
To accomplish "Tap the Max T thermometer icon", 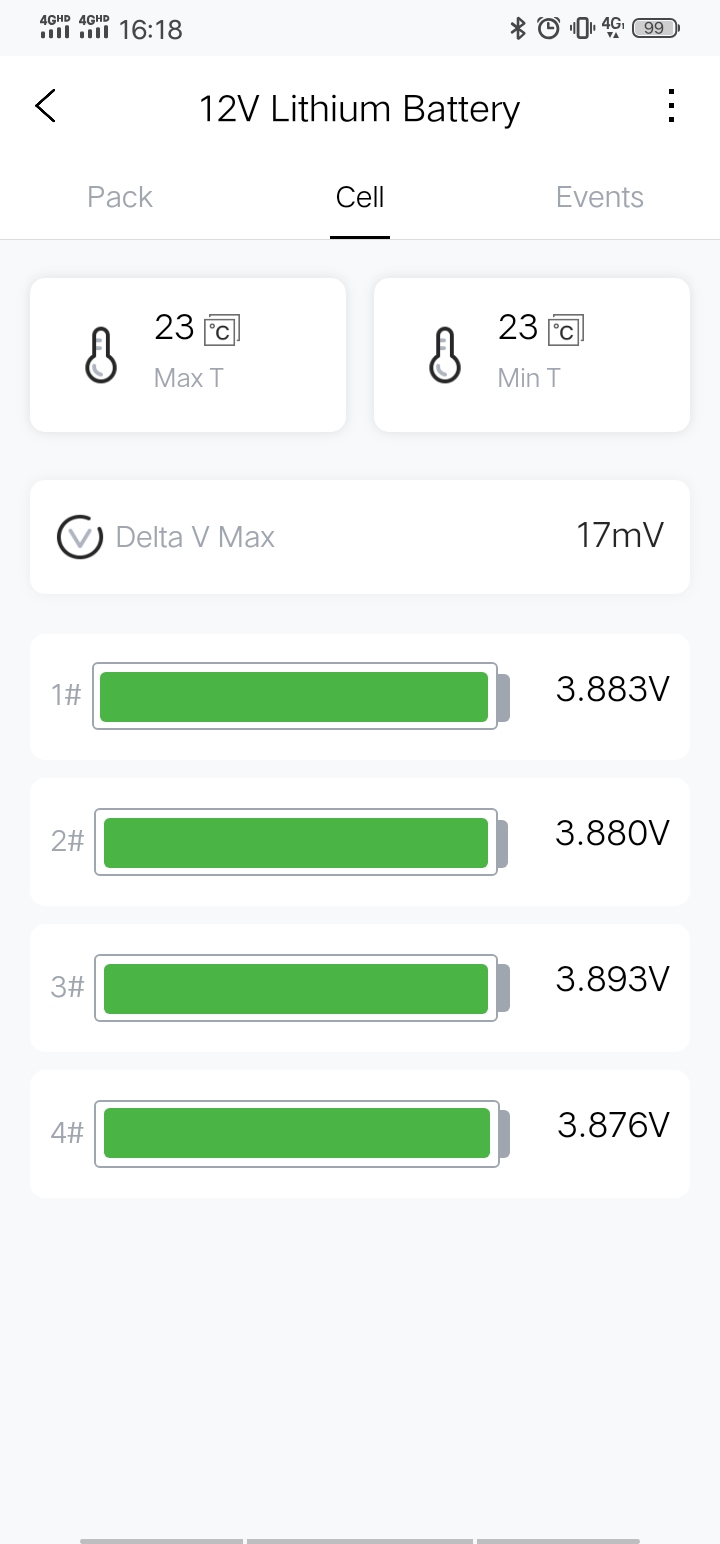I will [x=99, y=355].
